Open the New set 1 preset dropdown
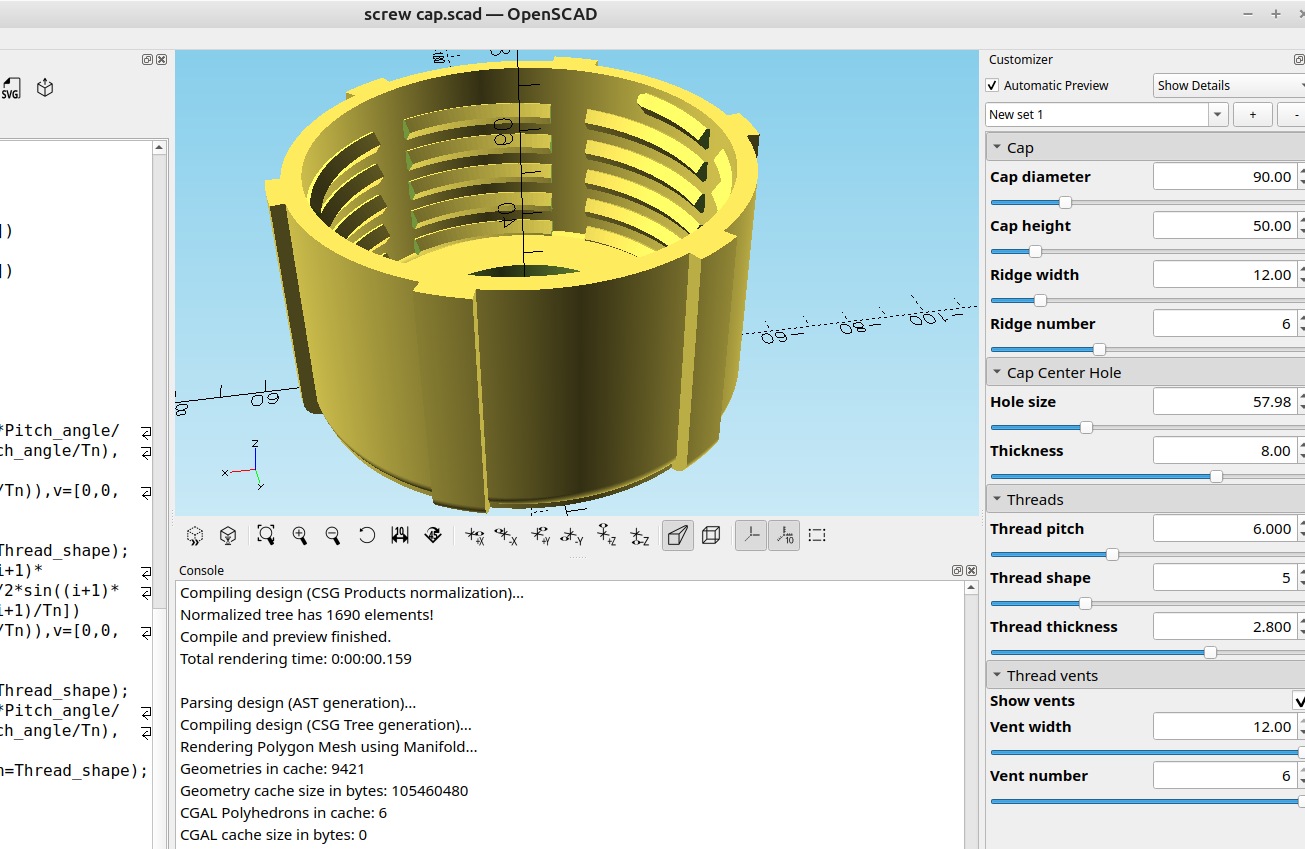 (1217, 114)
